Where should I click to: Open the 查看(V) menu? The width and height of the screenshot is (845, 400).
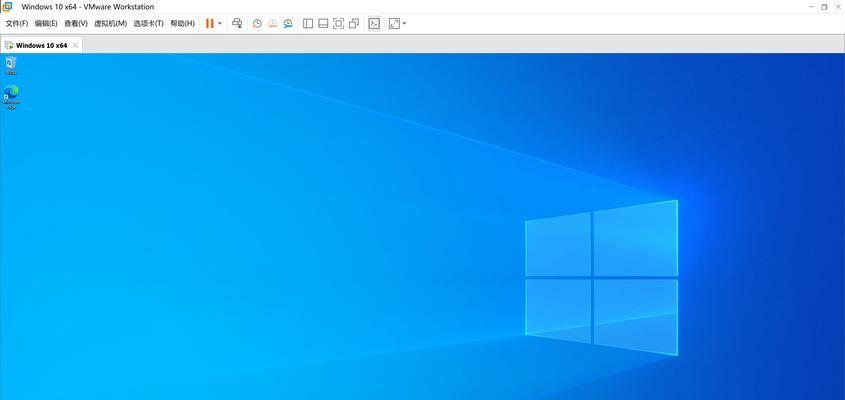75,24
